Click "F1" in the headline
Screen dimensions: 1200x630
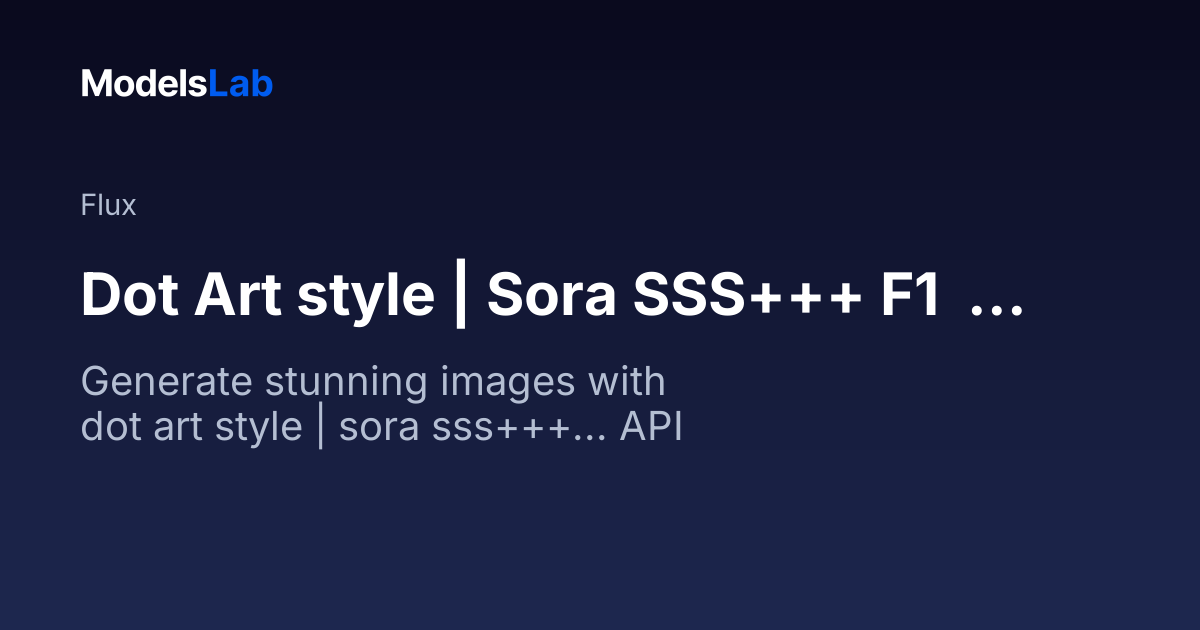point(910,296)
